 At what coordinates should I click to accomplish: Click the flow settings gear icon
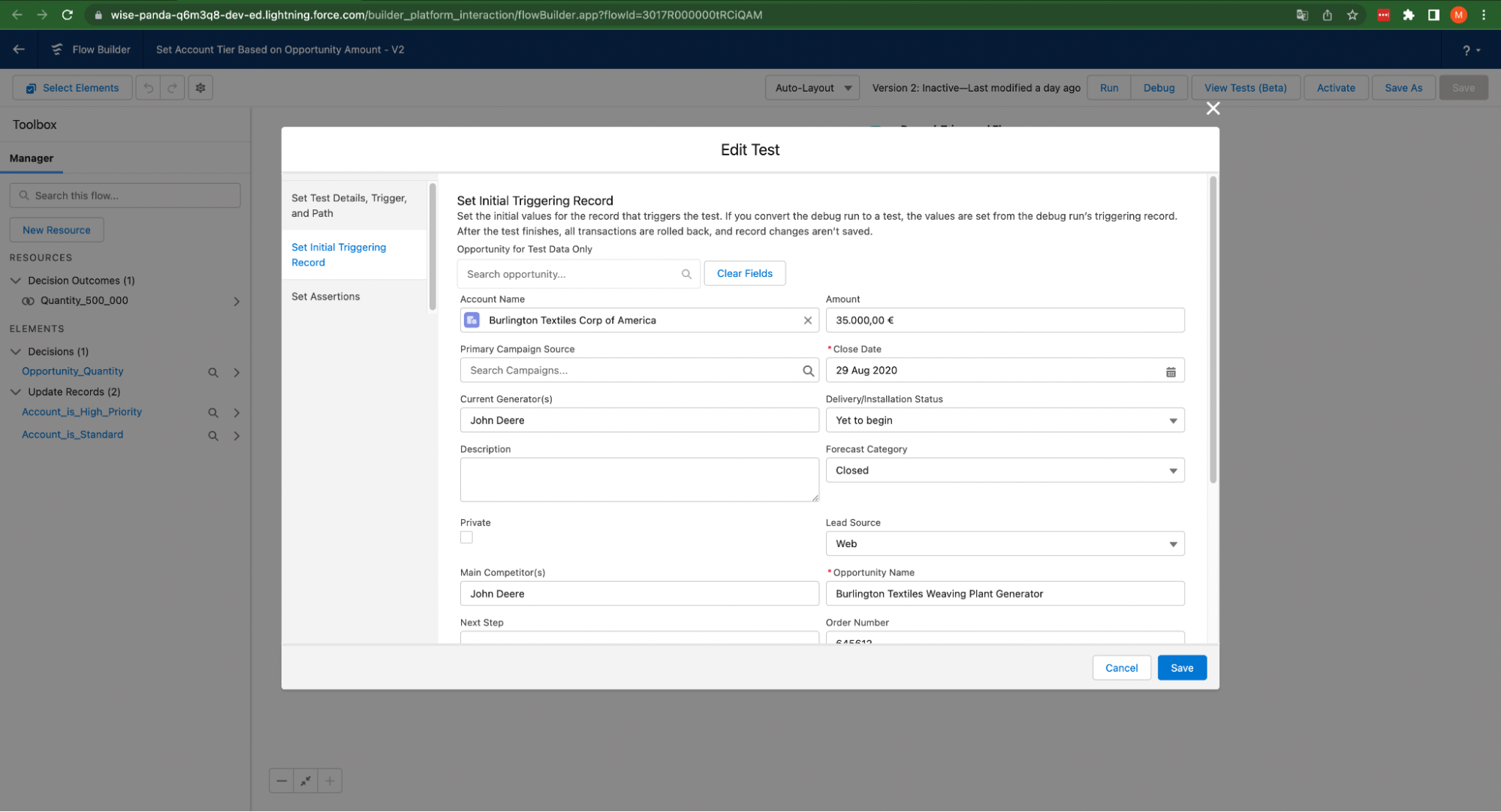point(200,88)
